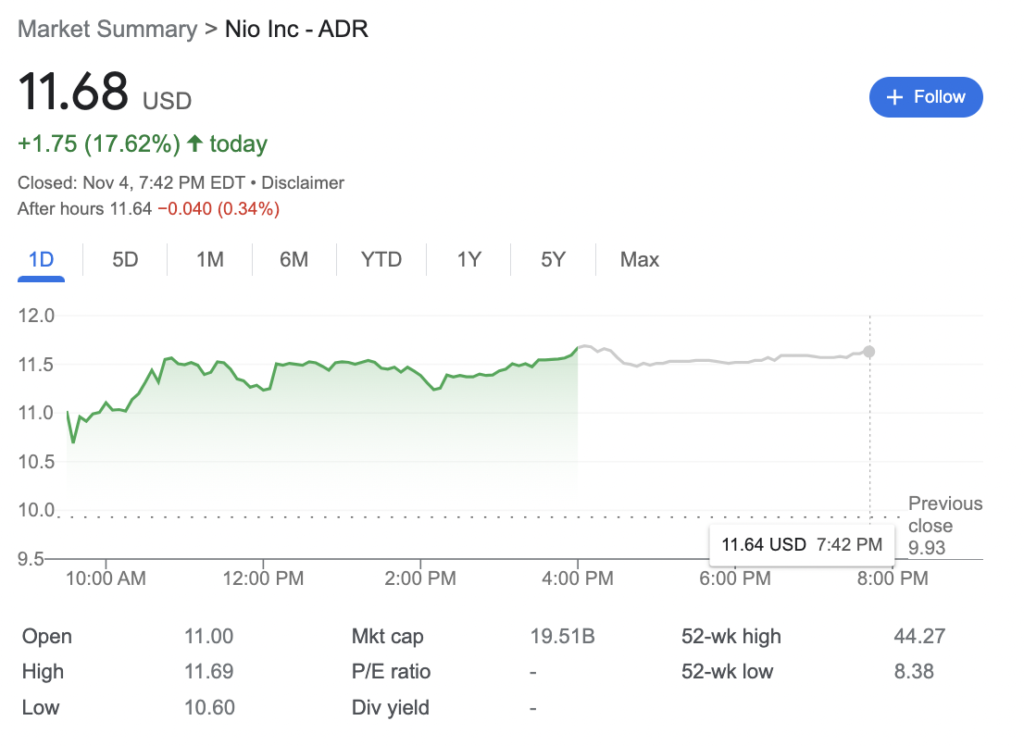
Task: Click the Closed: Nov 4, 7:42 PM EDT text
Action: point(131,183)
